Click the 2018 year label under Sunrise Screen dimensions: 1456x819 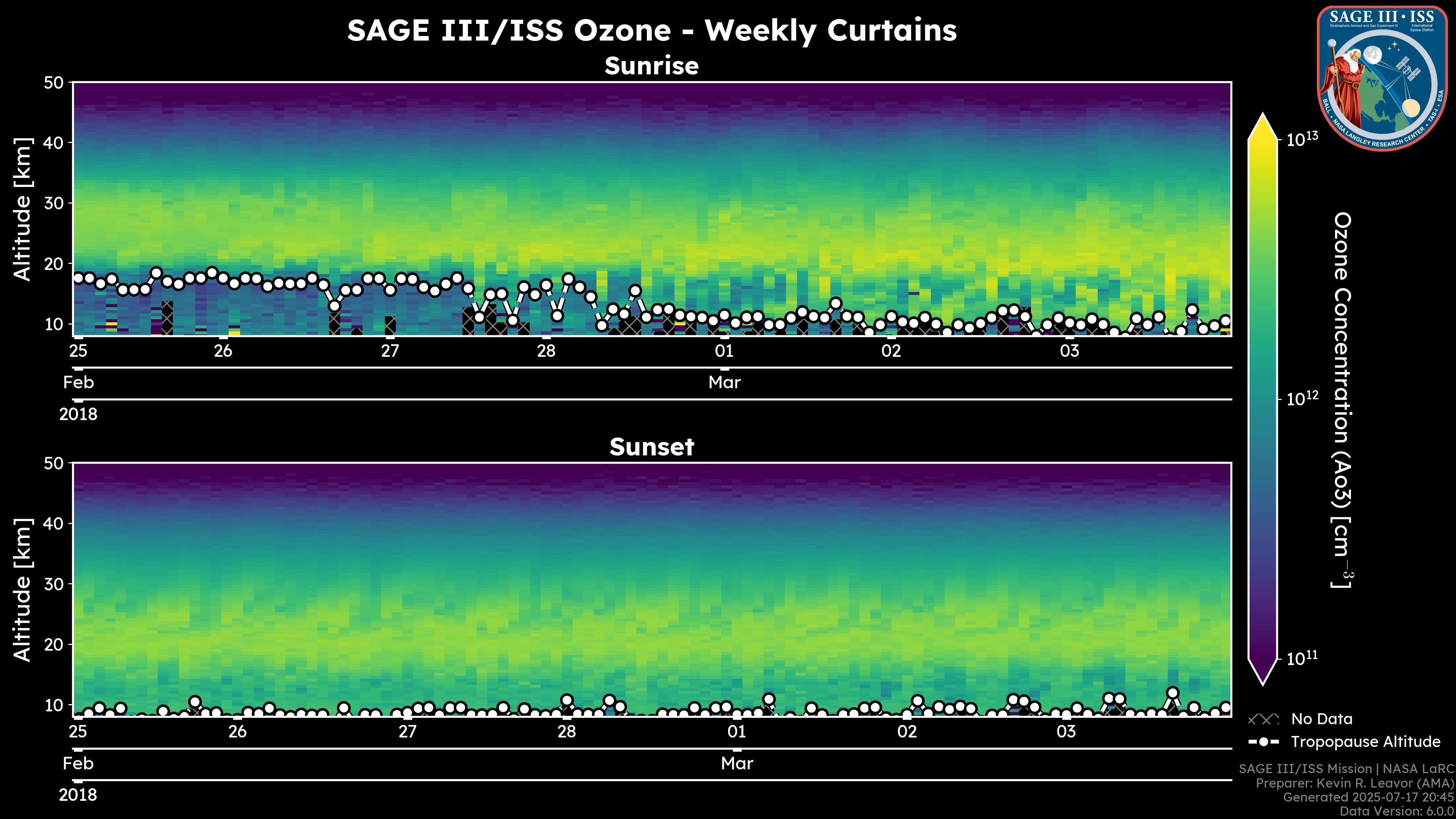(x=78, y=414)
